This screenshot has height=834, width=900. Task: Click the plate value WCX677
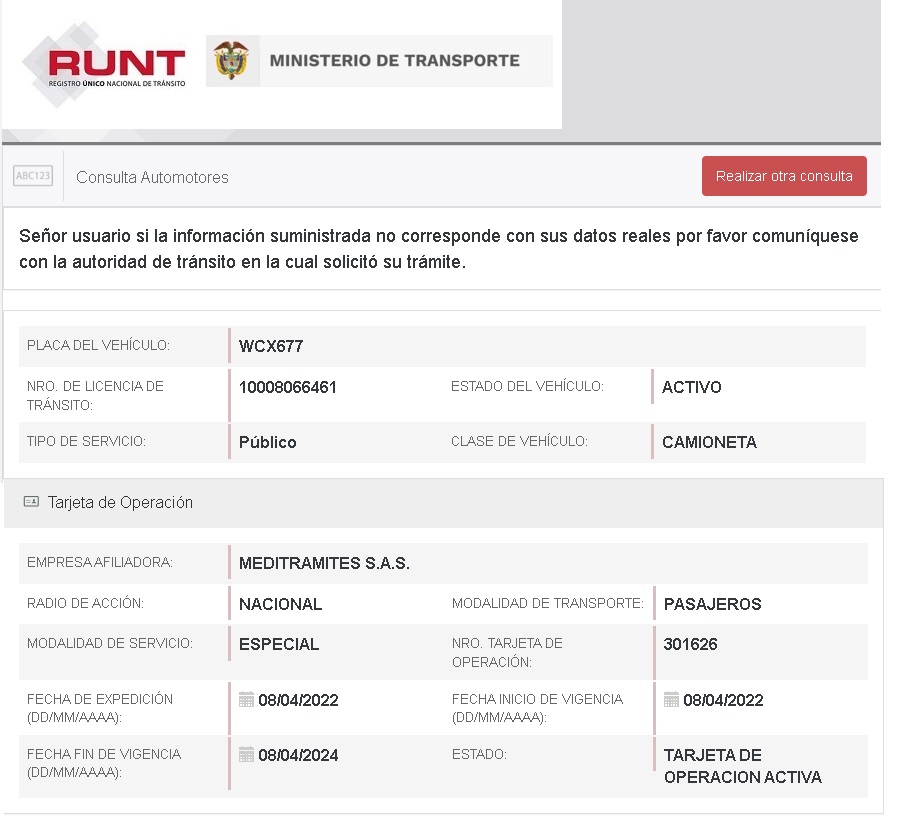271,347
